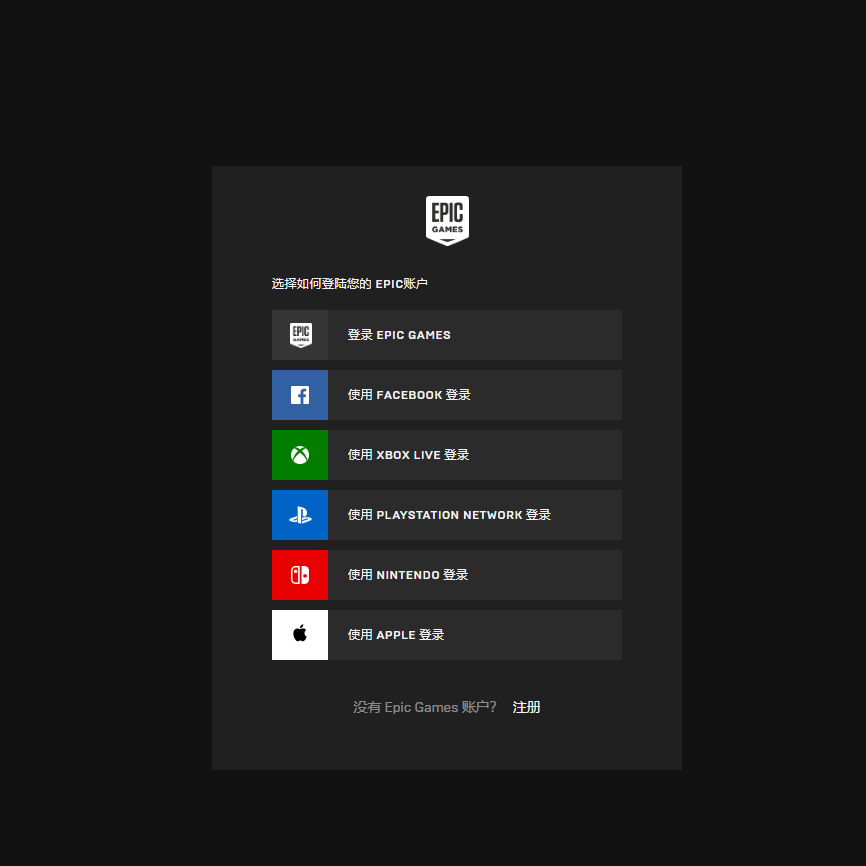
Task: Select 登录 EPIC GAMES sign-in option
Action: point(447,335)
